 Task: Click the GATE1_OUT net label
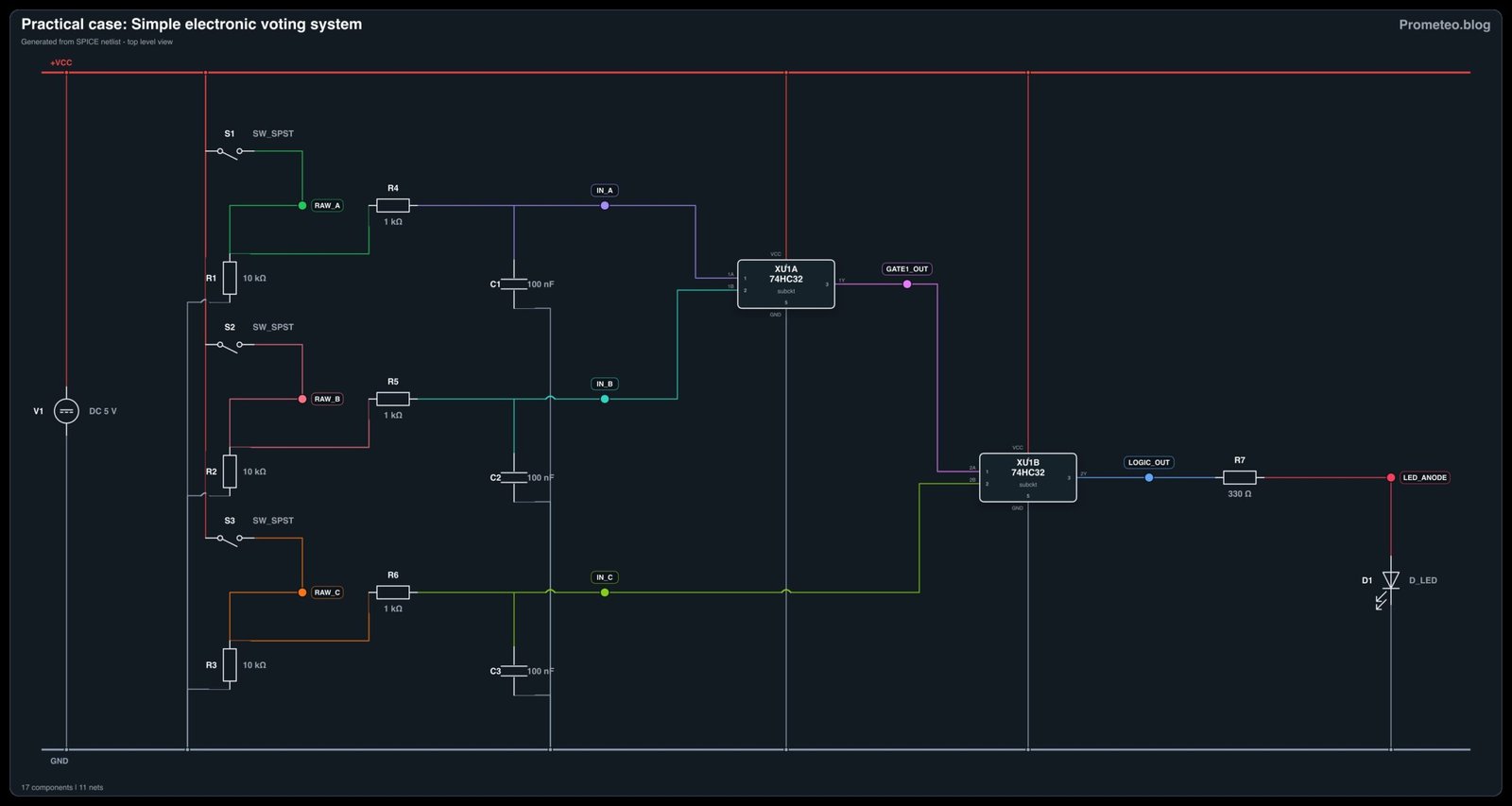click(x=907, y=268)
